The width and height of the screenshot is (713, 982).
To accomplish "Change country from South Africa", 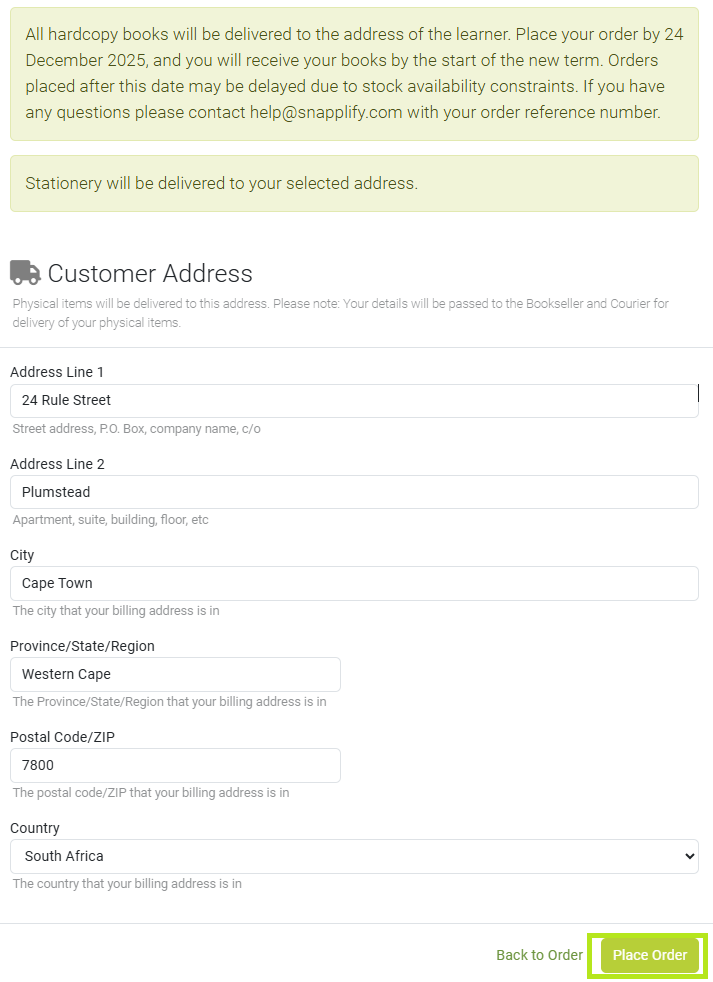I will (355, 856).
